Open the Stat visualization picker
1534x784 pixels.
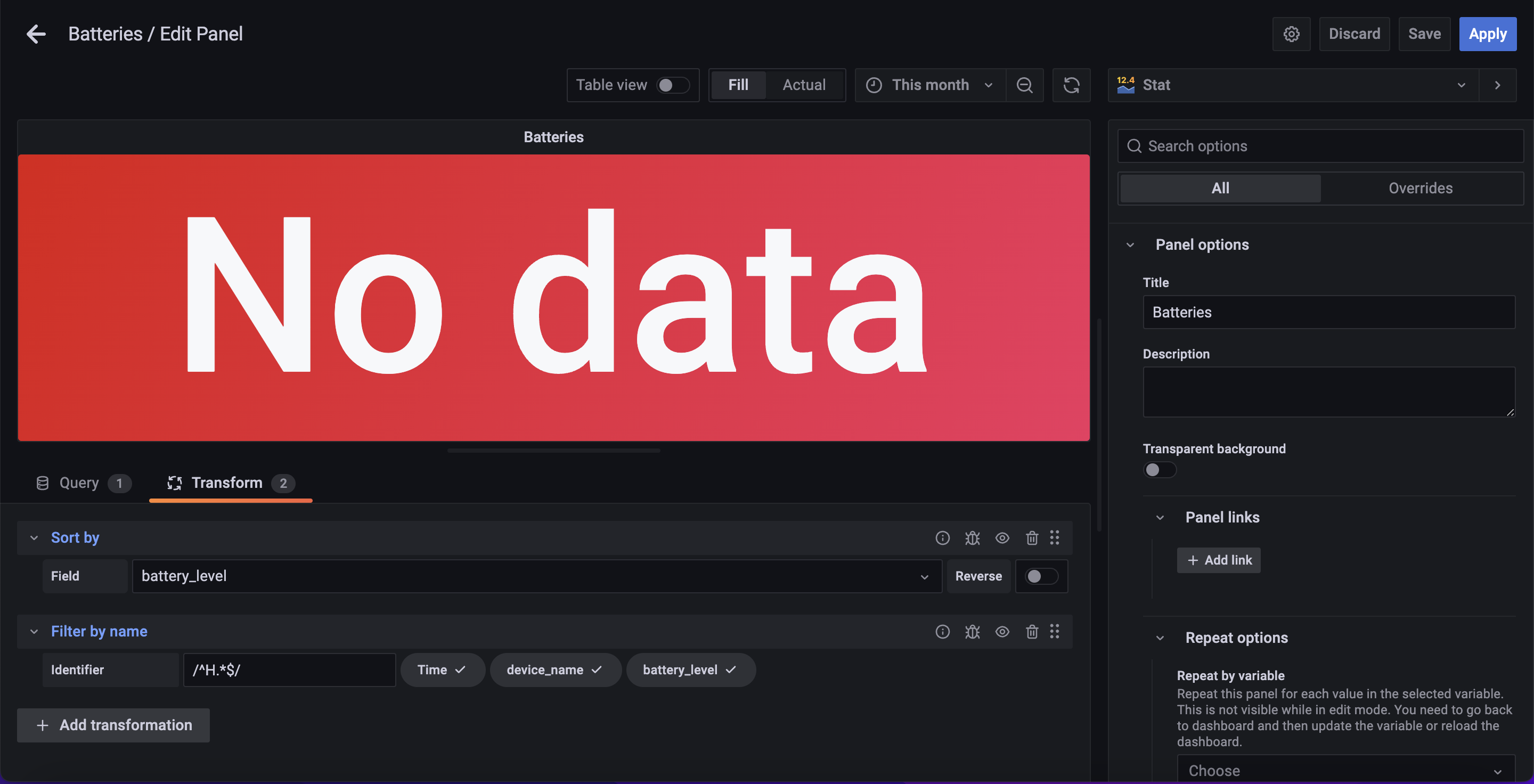[x=1292, y=85]
